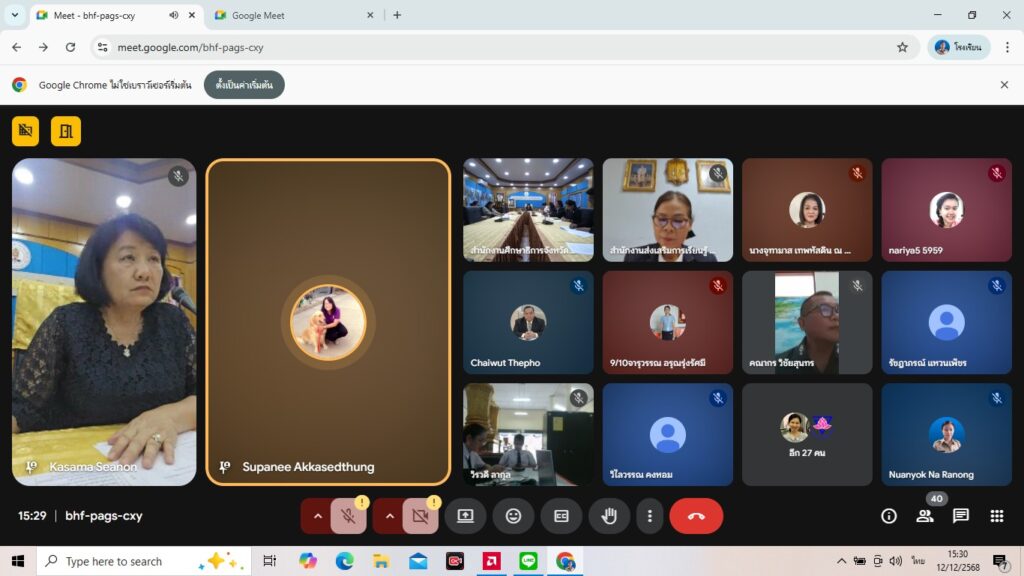Select the Supanee Akkasedthung video tile

tap(328, 322)
